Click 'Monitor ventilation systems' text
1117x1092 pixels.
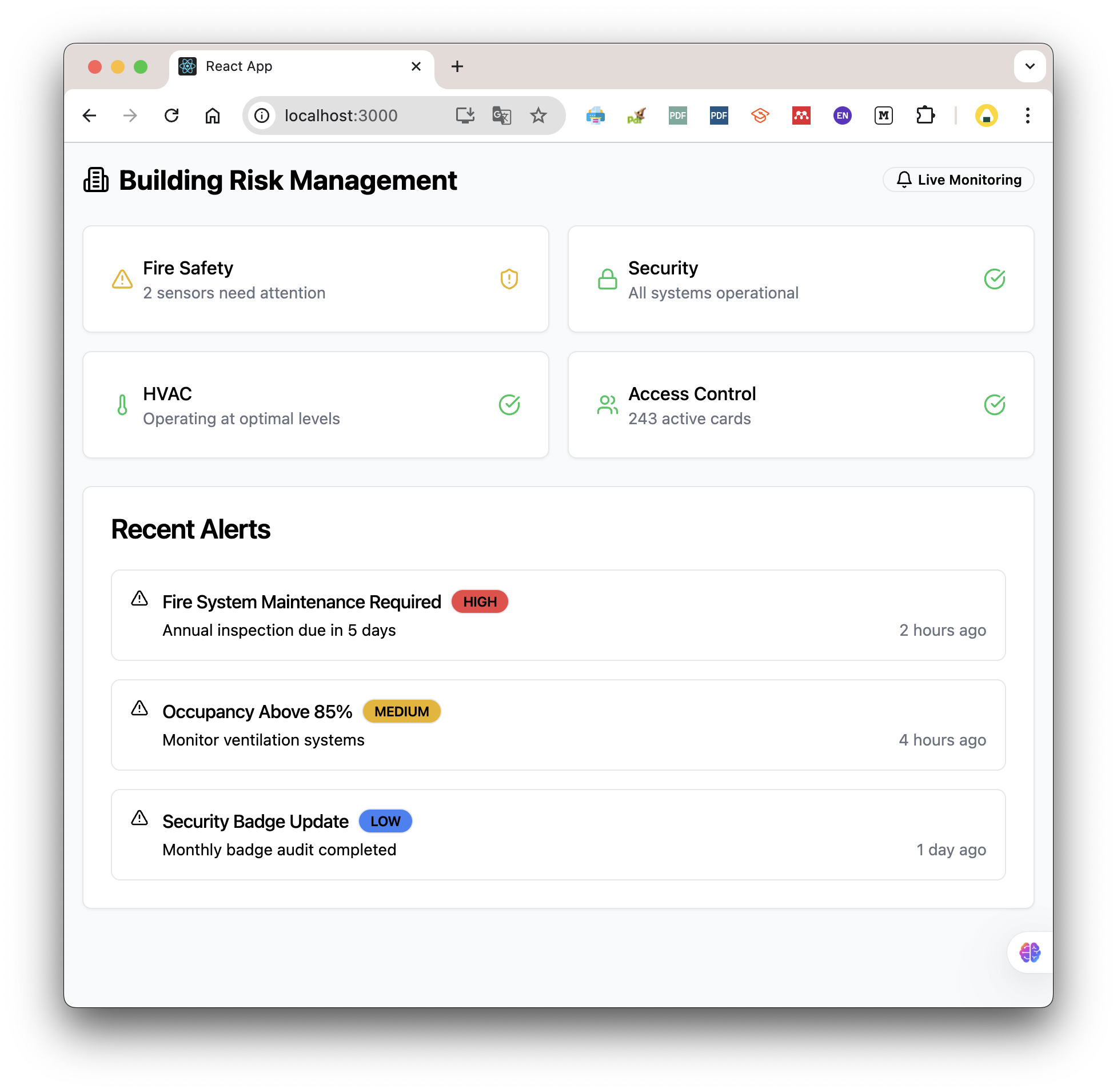pyautogui.click(x=263, y=739)
